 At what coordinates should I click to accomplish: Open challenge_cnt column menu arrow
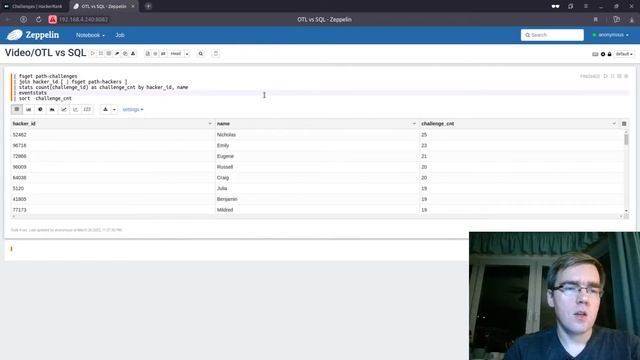(x=614, y=124)
